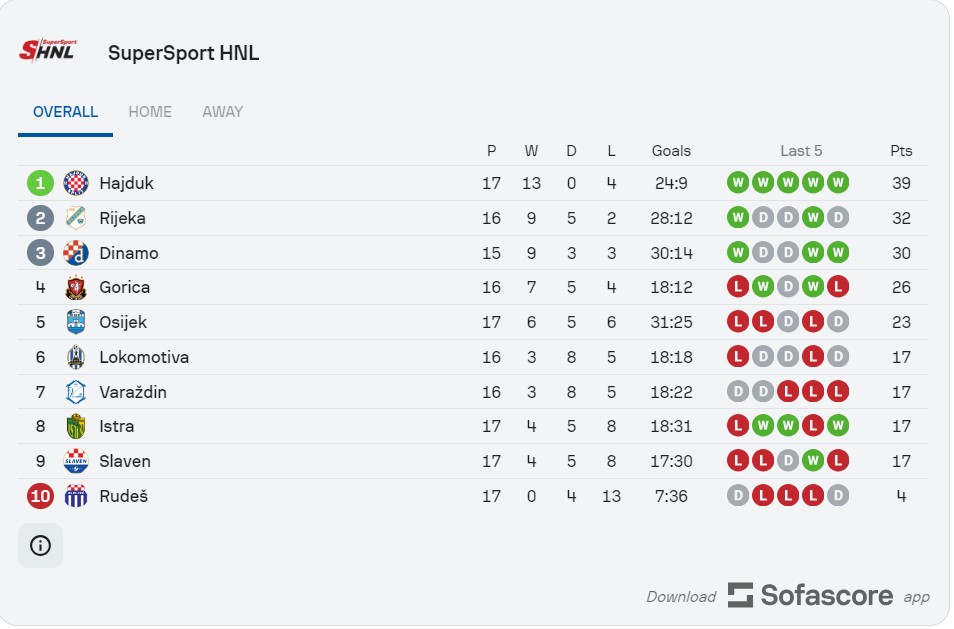
Task: Click the Dinamo club badge
Action: click(76, 253)
